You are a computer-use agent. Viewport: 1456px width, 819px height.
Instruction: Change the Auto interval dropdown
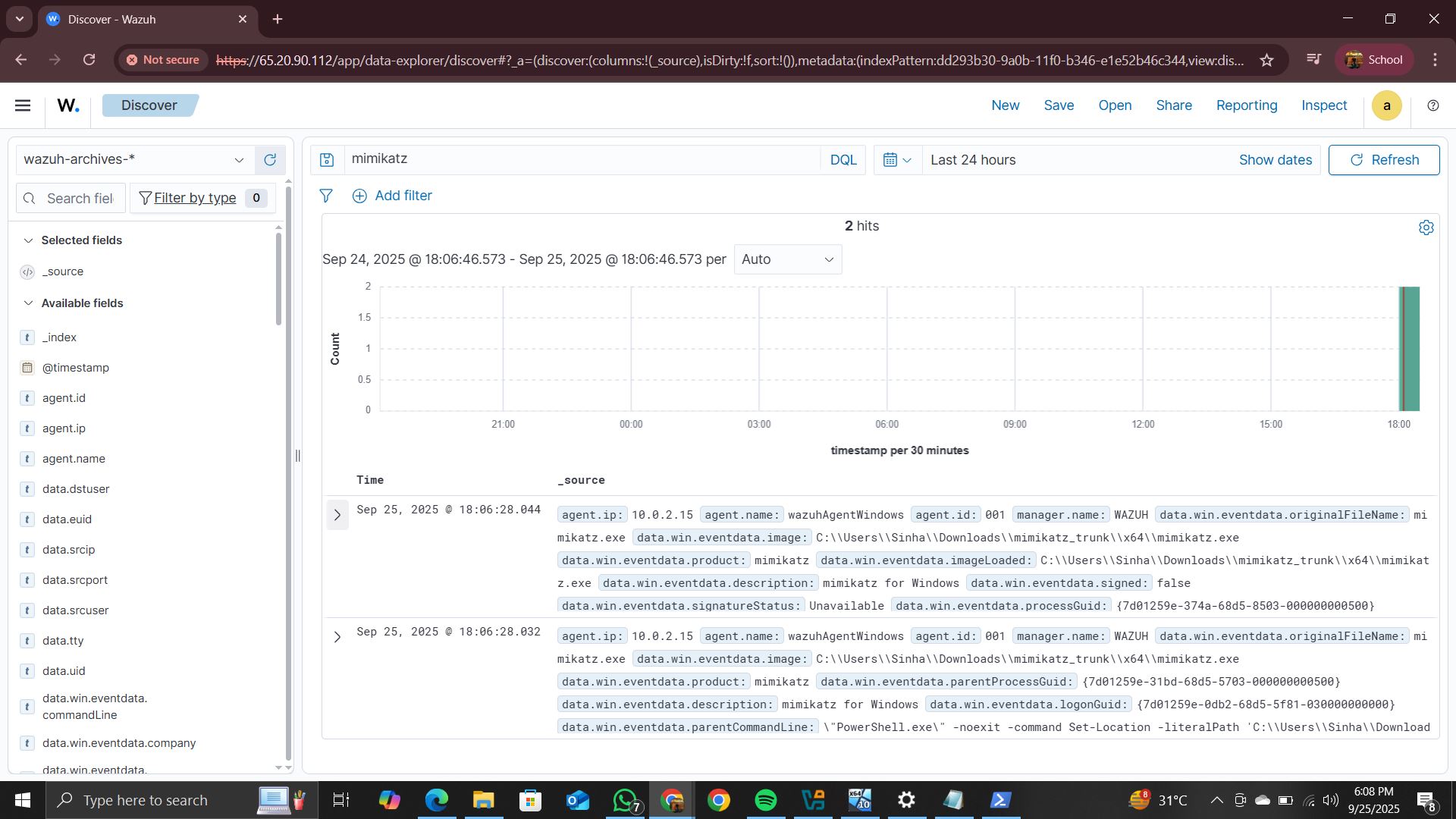tap(787, 259)
